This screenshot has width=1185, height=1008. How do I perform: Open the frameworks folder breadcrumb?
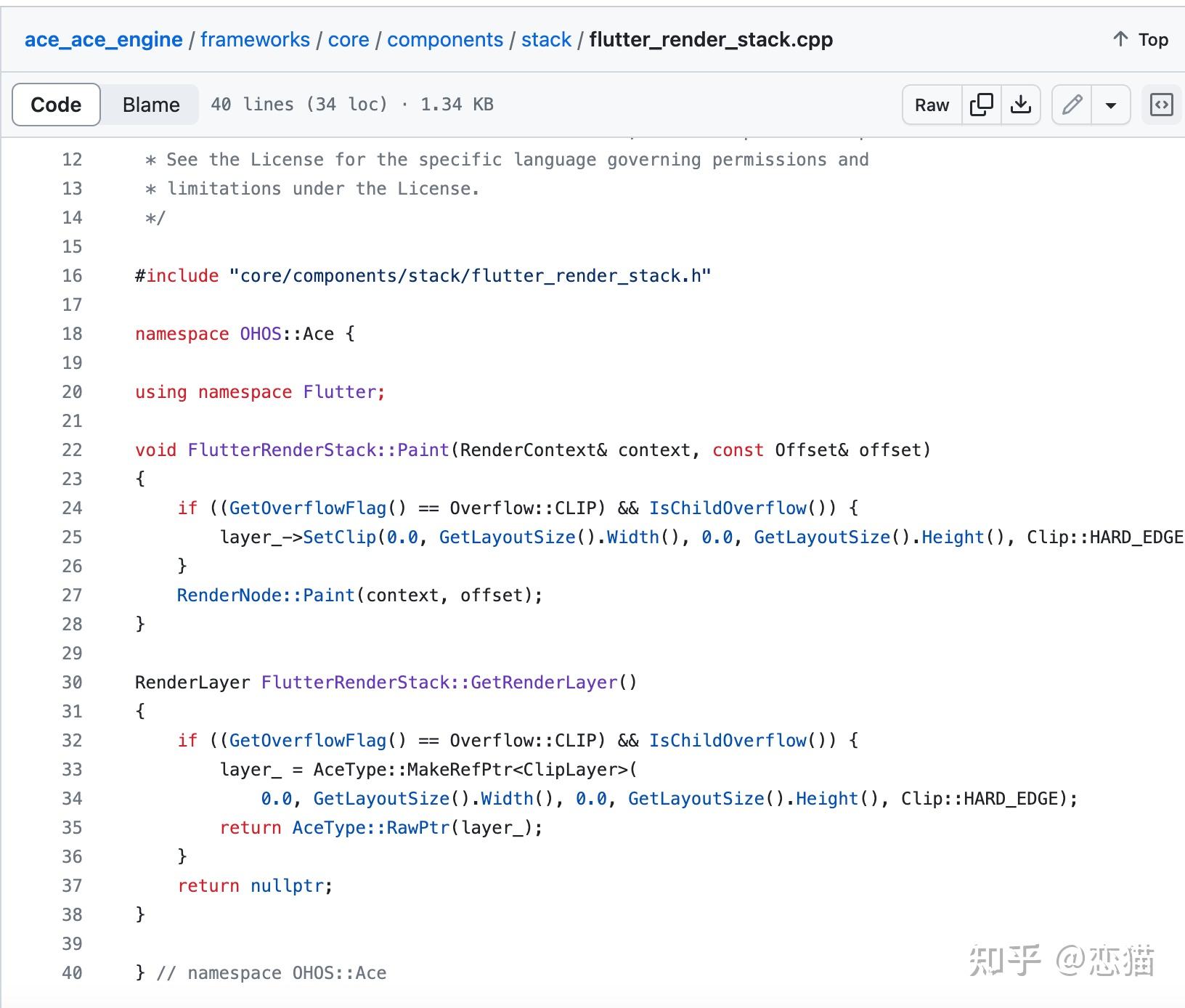pyautogui.click(x=256, y=39)
